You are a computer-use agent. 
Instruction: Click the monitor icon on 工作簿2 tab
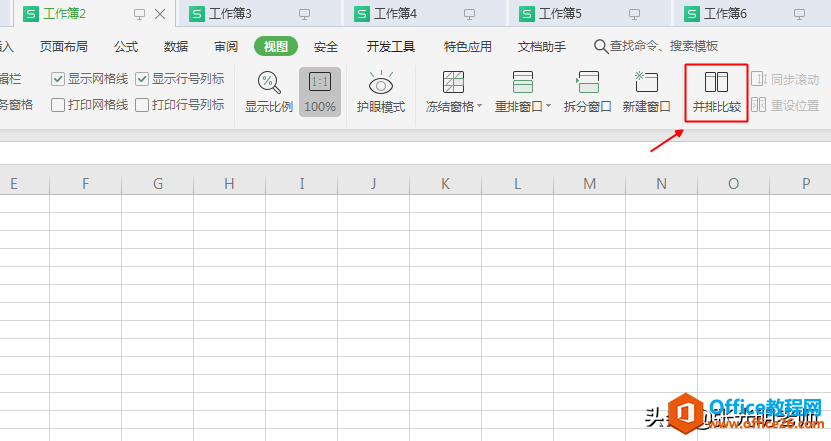[x=139, y=14]
